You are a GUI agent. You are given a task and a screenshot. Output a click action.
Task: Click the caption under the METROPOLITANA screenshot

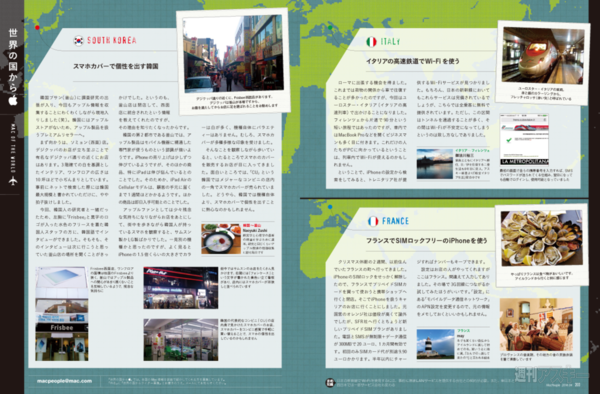pos(536,174)
